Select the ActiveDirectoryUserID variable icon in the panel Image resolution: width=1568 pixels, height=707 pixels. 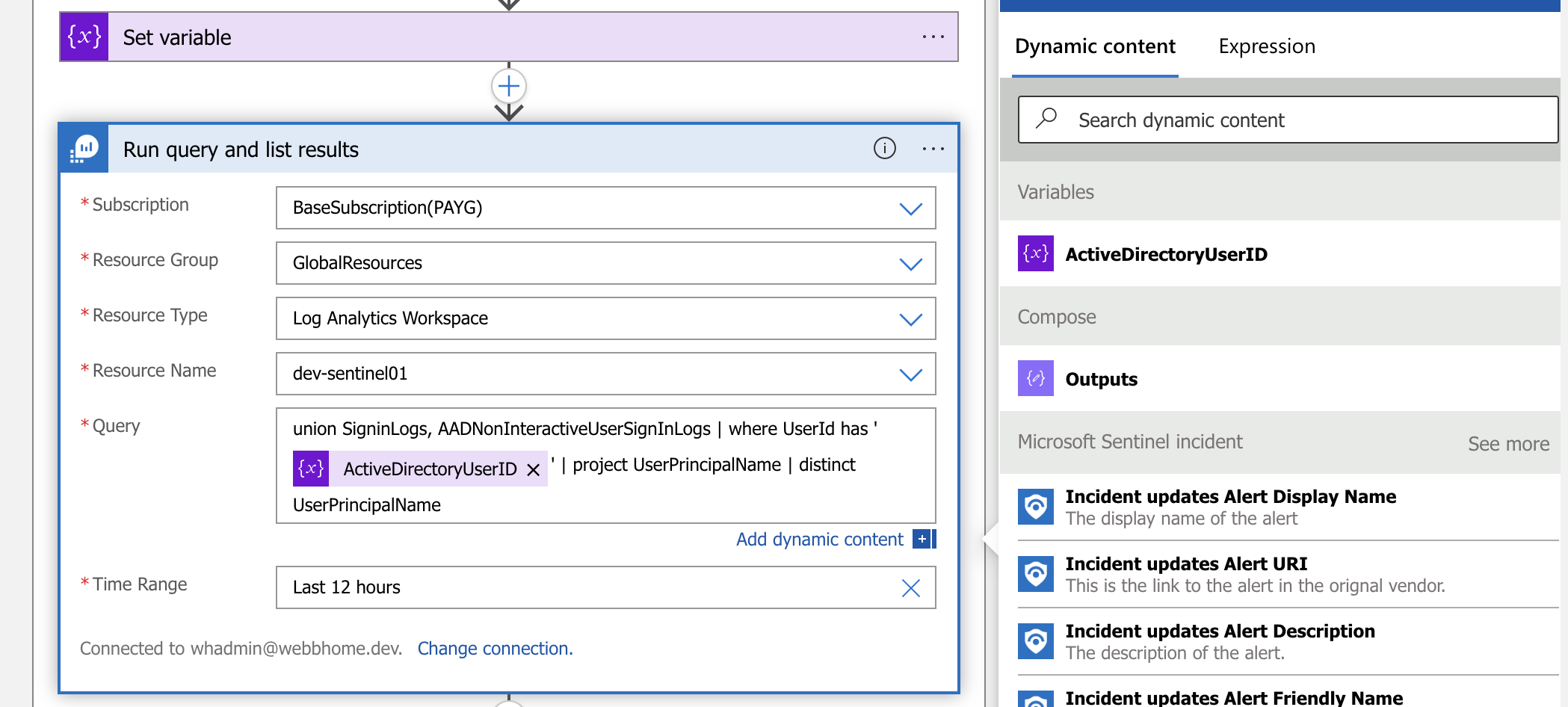pos(1036,253)
